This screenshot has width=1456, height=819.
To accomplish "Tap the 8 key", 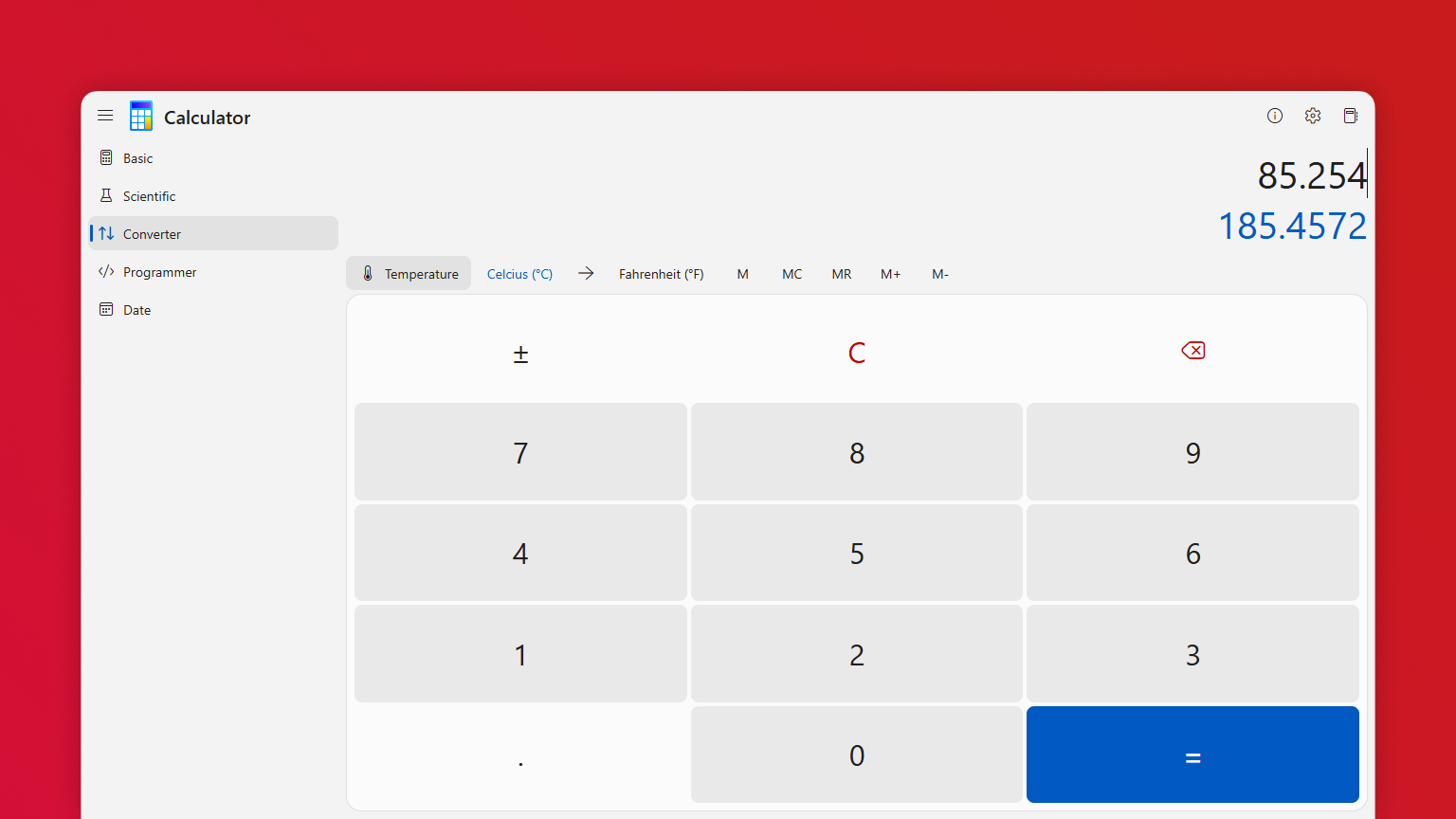I will pos(857,452).
